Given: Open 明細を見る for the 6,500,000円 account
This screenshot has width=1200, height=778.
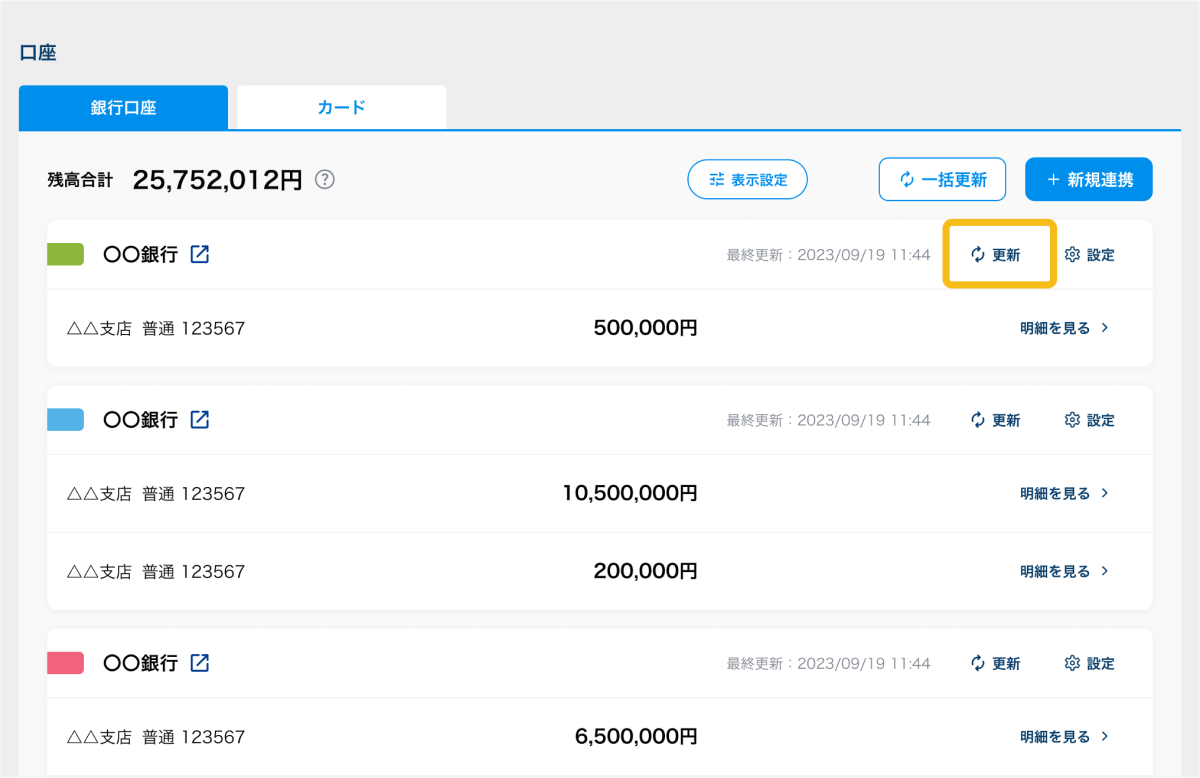Looking at the screenshot, I should pos(1064,736).
